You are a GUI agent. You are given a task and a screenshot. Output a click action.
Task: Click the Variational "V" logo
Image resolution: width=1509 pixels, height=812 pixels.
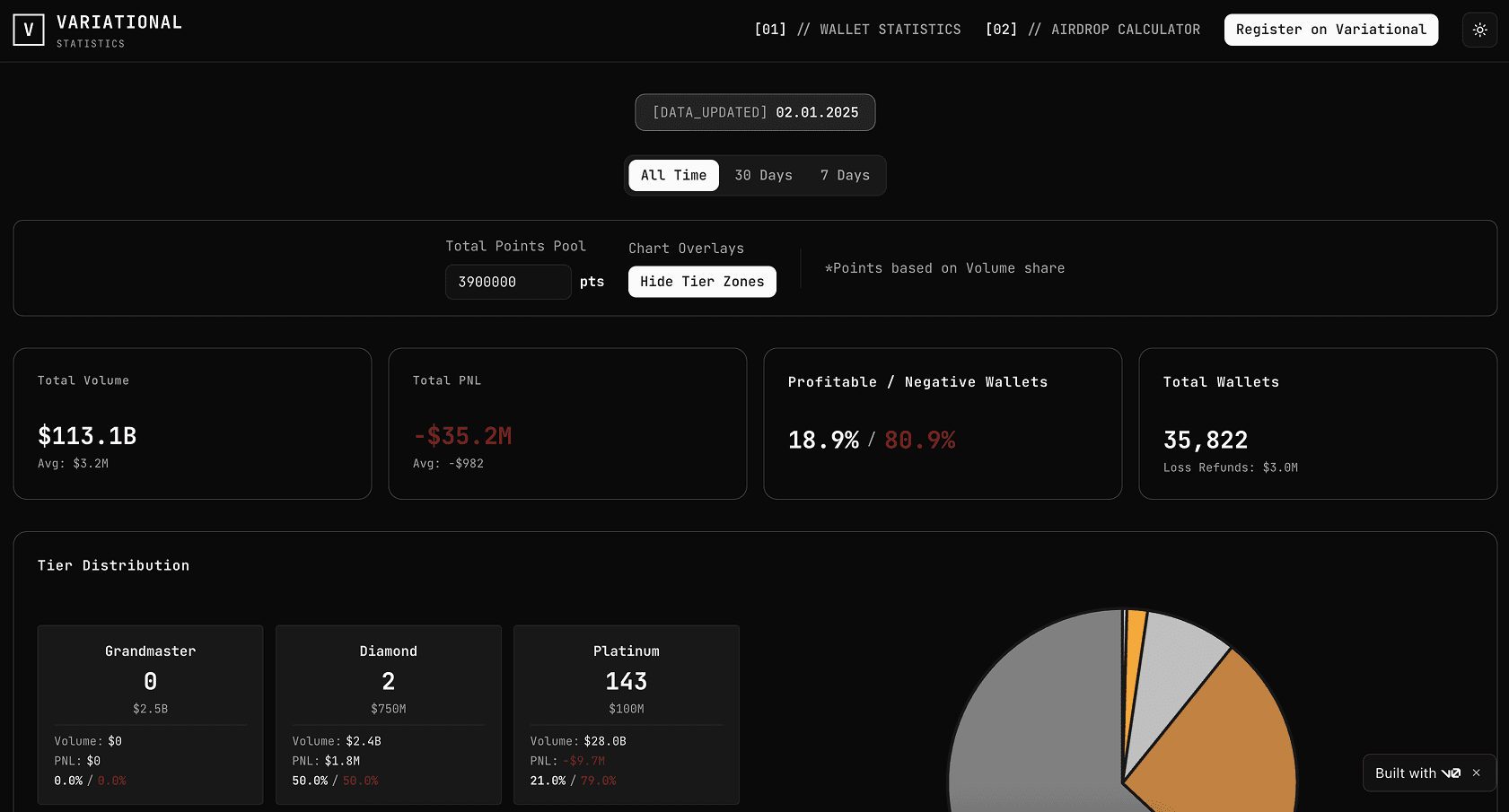click(x=28, y=29)
